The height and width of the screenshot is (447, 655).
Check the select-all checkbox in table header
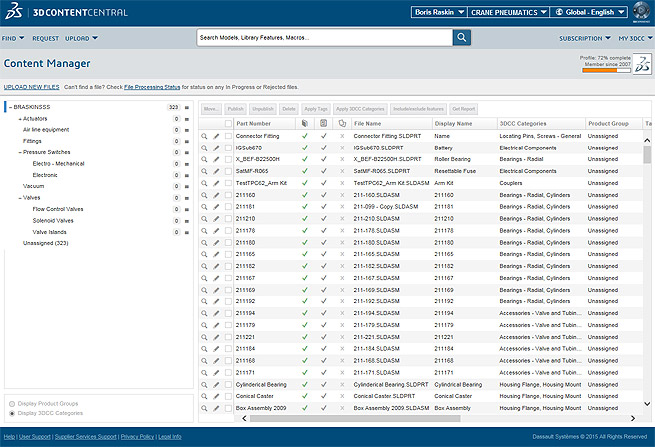point(228,123)
